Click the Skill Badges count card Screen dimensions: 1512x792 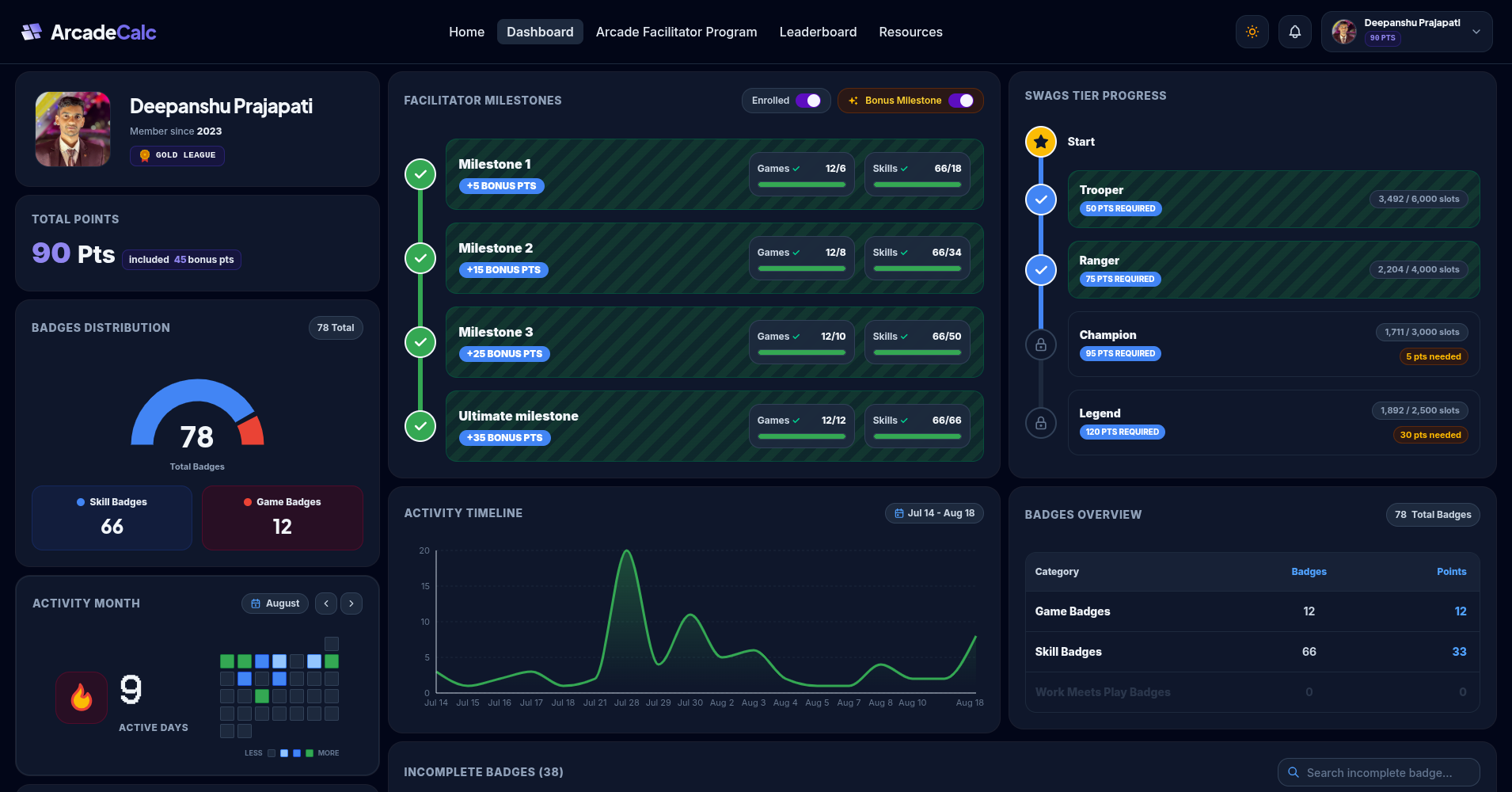click(x=112, y=518)
